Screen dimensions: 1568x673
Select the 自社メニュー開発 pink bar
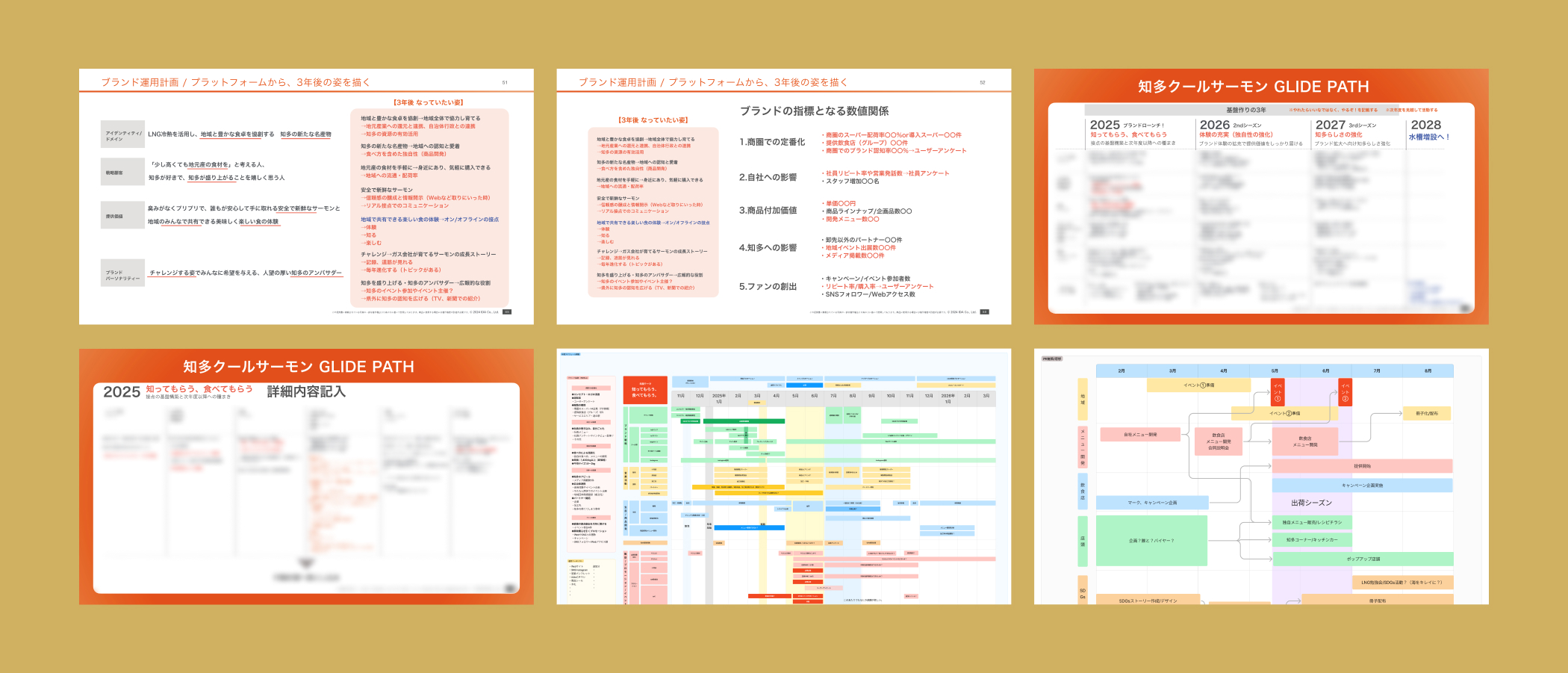[x=1140, y=434]
